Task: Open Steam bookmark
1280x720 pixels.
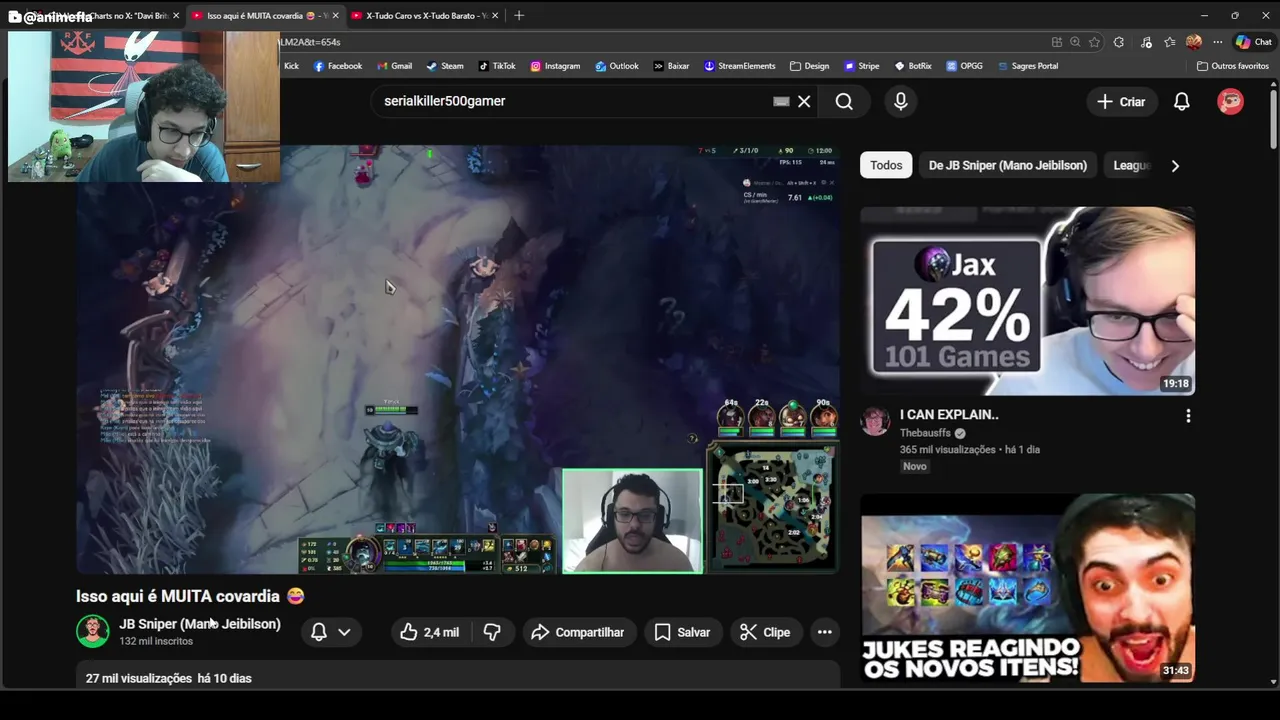Action: coord(445,66)
